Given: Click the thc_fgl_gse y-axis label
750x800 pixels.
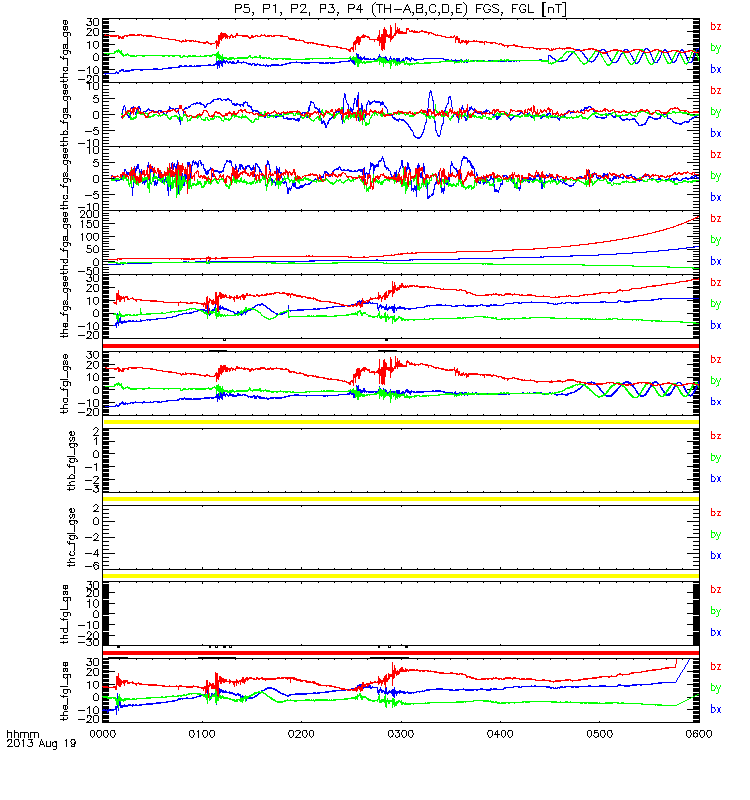Looking at the screenshot, I should [x=71, y=537].
